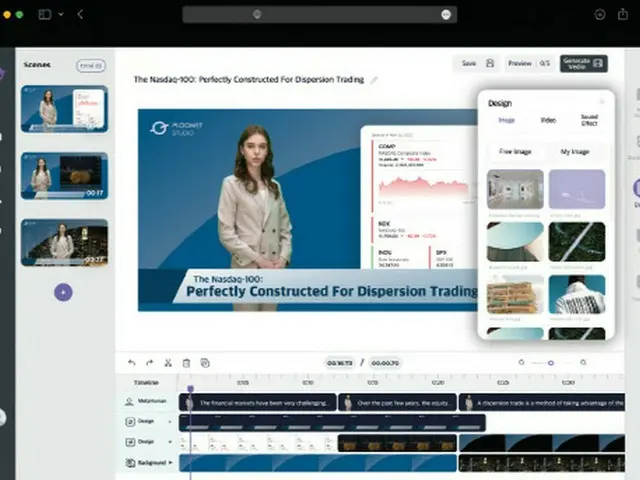Click the first Design track icon
The image size is (640, 480).
point(130,422)
